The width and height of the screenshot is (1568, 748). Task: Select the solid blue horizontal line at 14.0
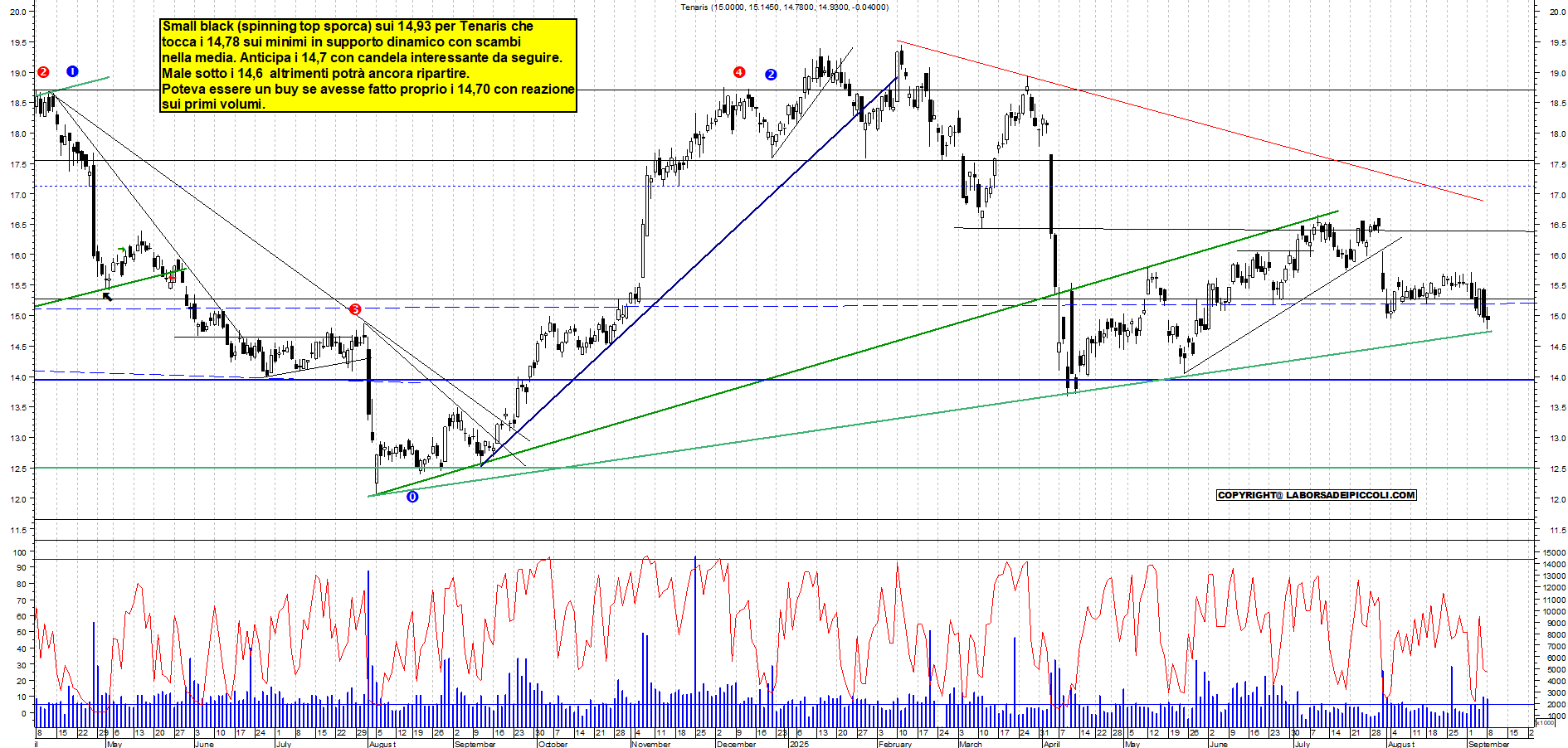pyautogui.click(x=784, y=380)
